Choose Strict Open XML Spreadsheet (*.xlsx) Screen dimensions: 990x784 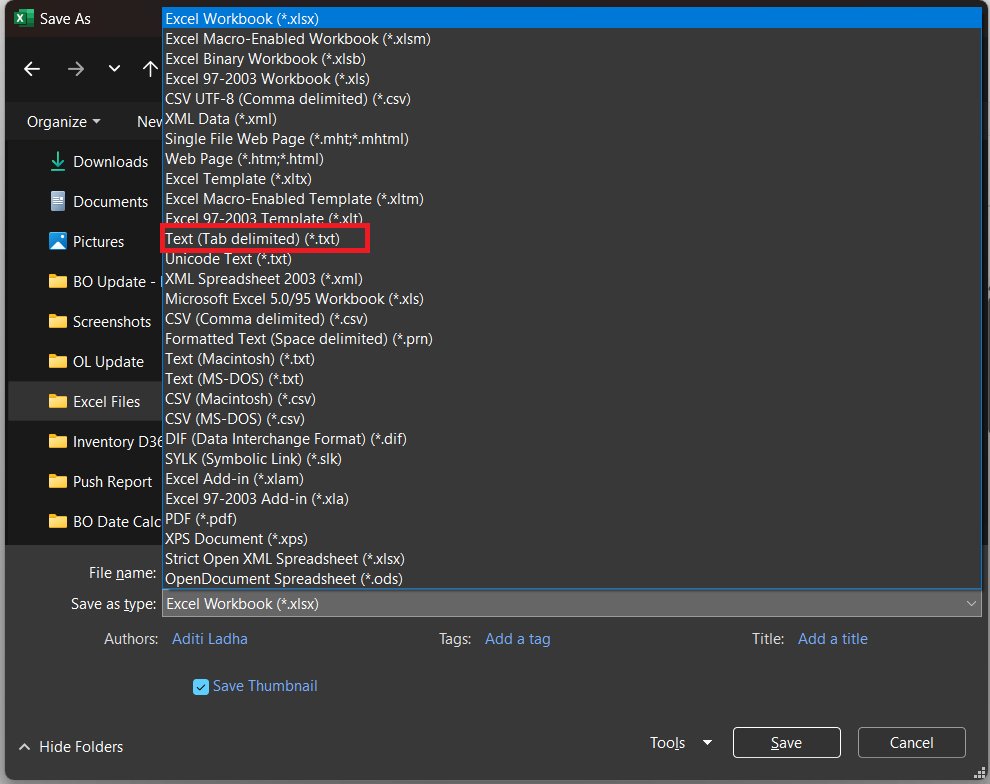click(x=571, y=559)
